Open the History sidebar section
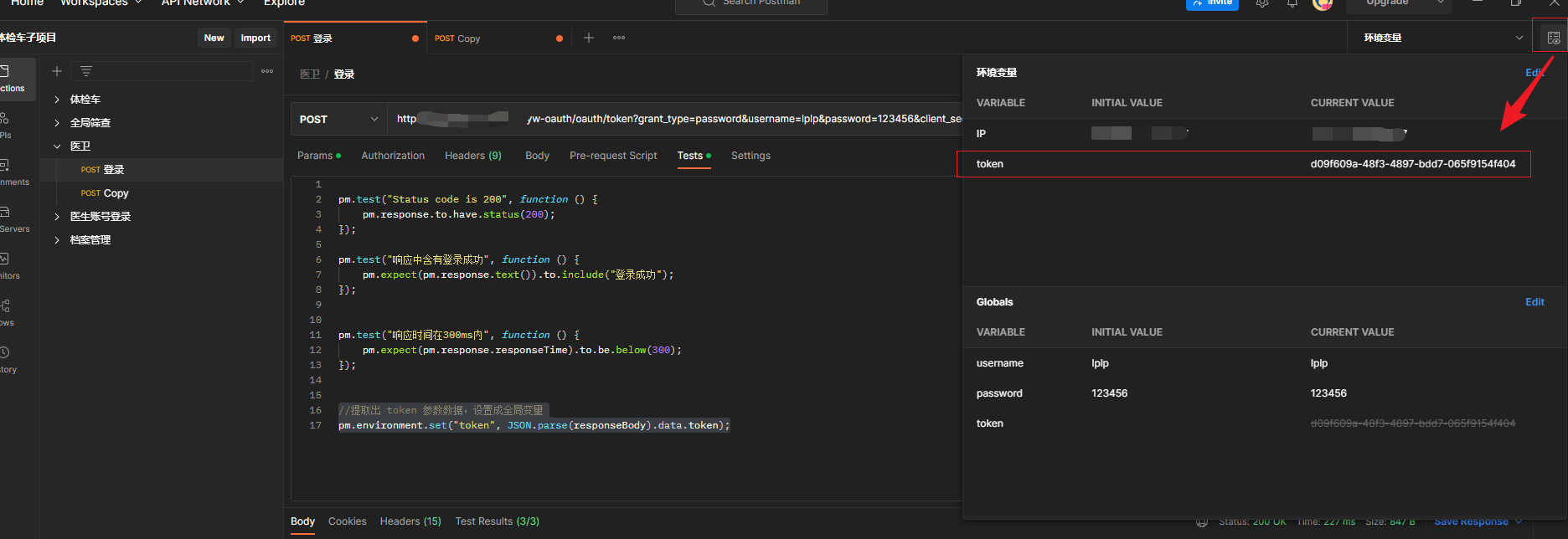 click(x=7, y=360)
